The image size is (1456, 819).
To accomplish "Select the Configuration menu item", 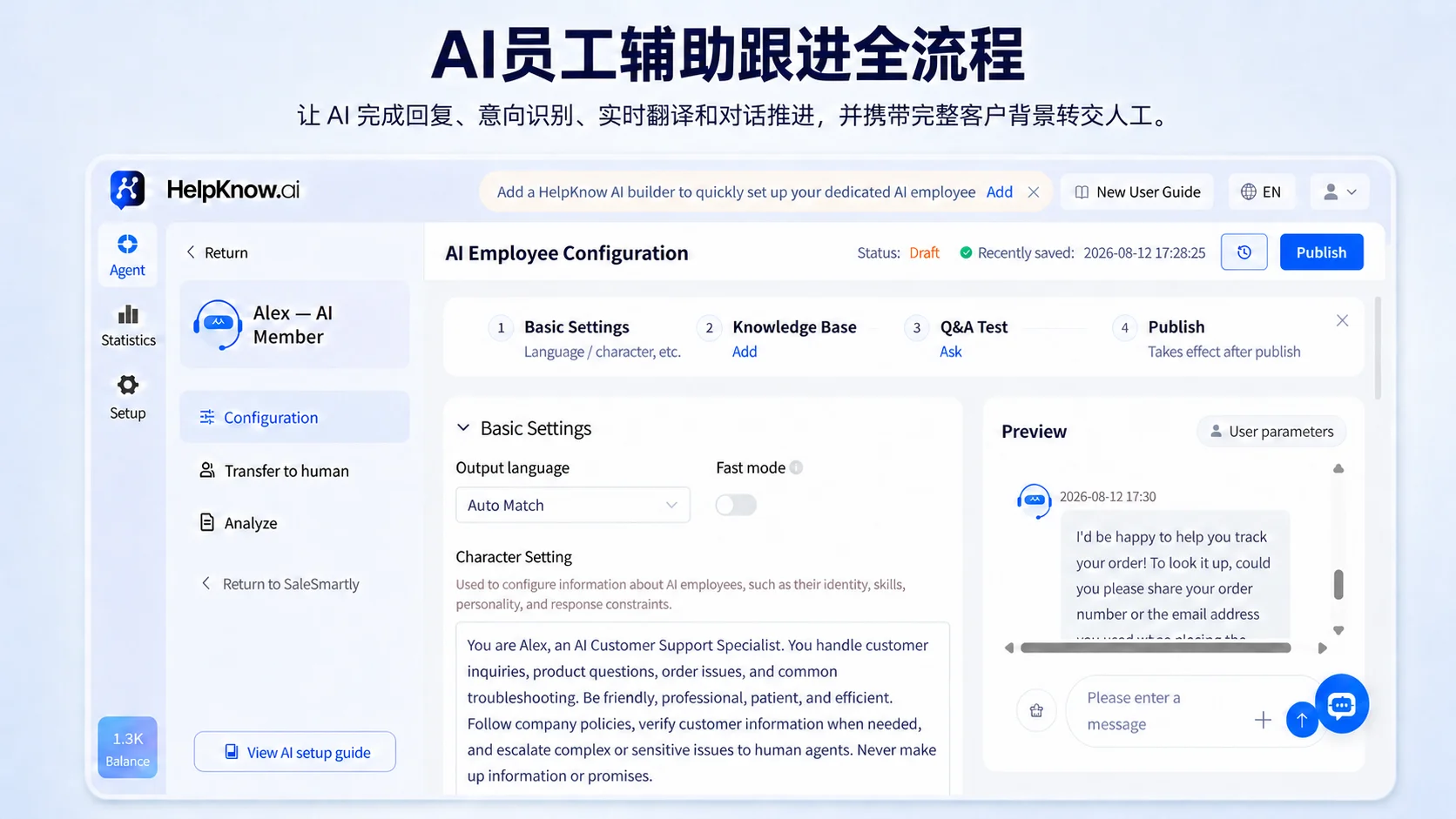I will pos(294,417).
